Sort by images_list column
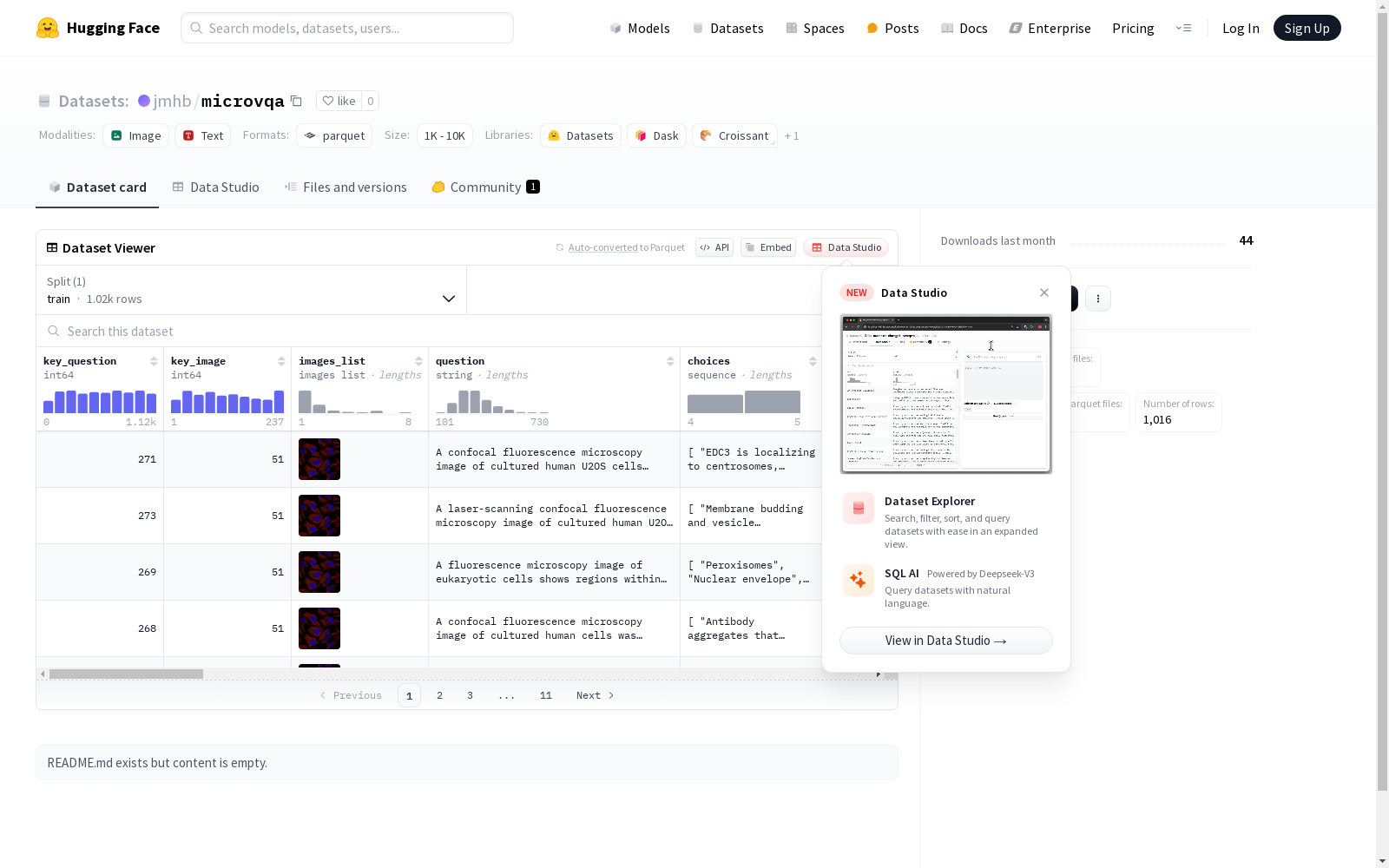This screenshot has height=868, width=1389. 418,361
